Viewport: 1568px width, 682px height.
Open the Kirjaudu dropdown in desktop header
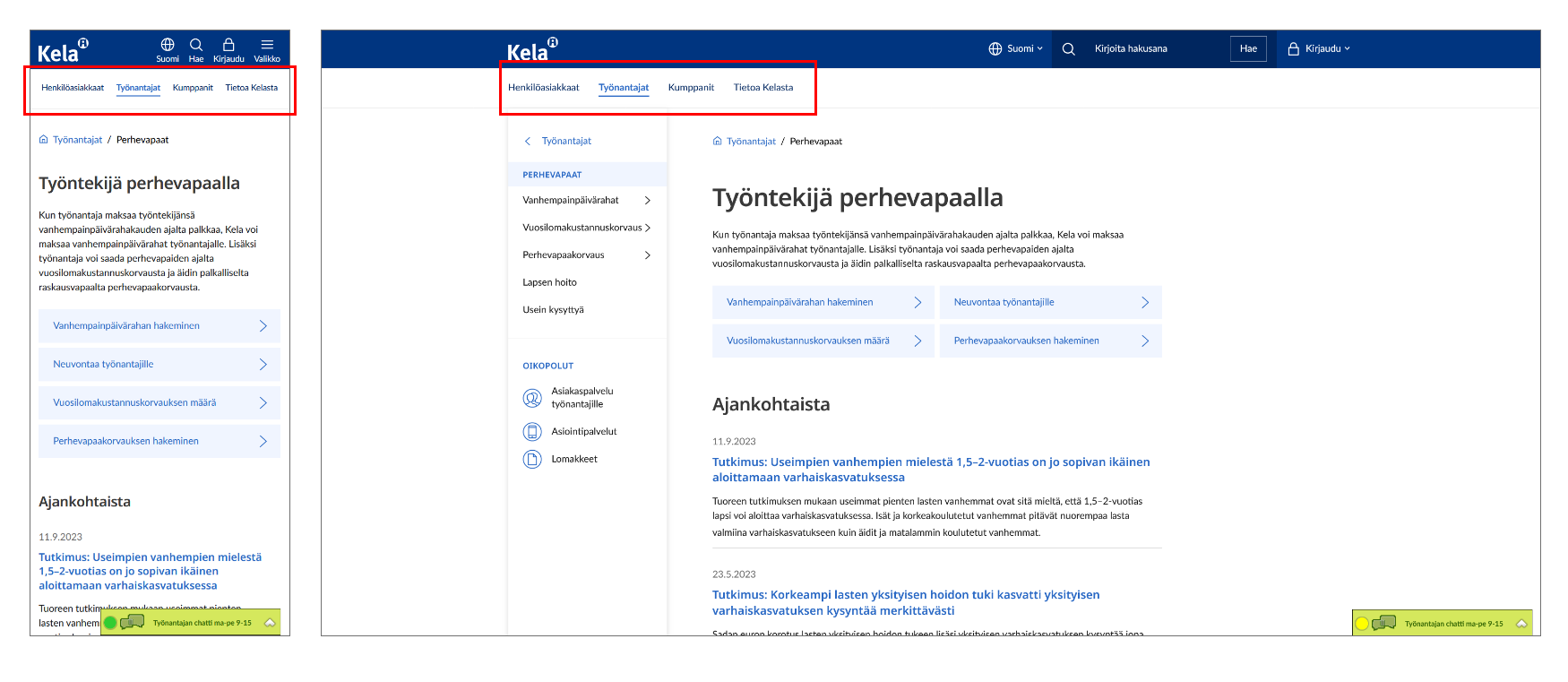tap(1319, 49)
